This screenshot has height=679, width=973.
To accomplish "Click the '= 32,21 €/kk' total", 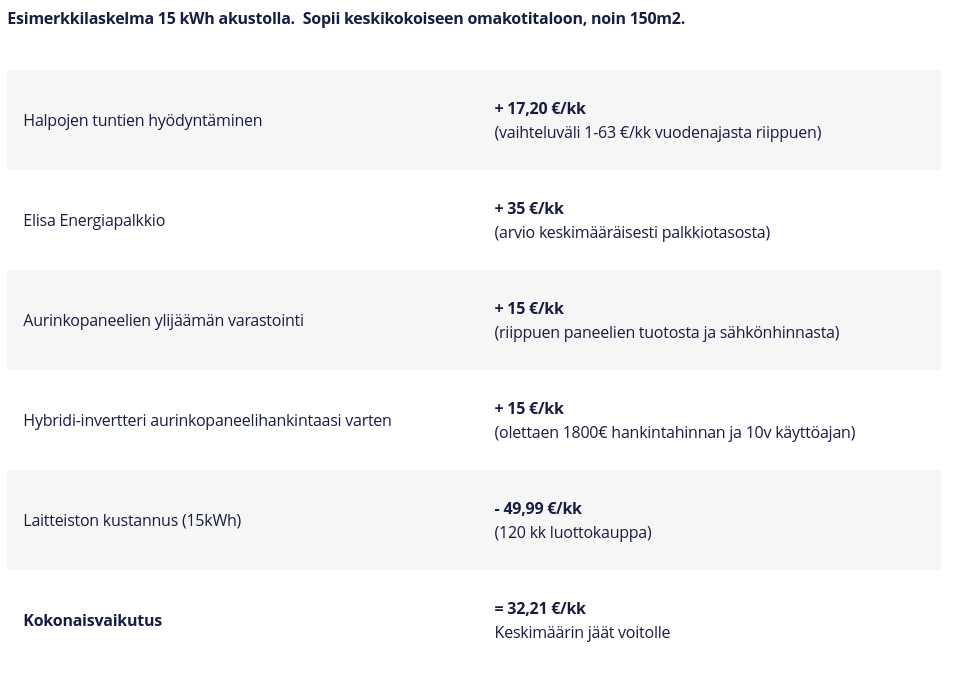I will click(x=539, y=608).
